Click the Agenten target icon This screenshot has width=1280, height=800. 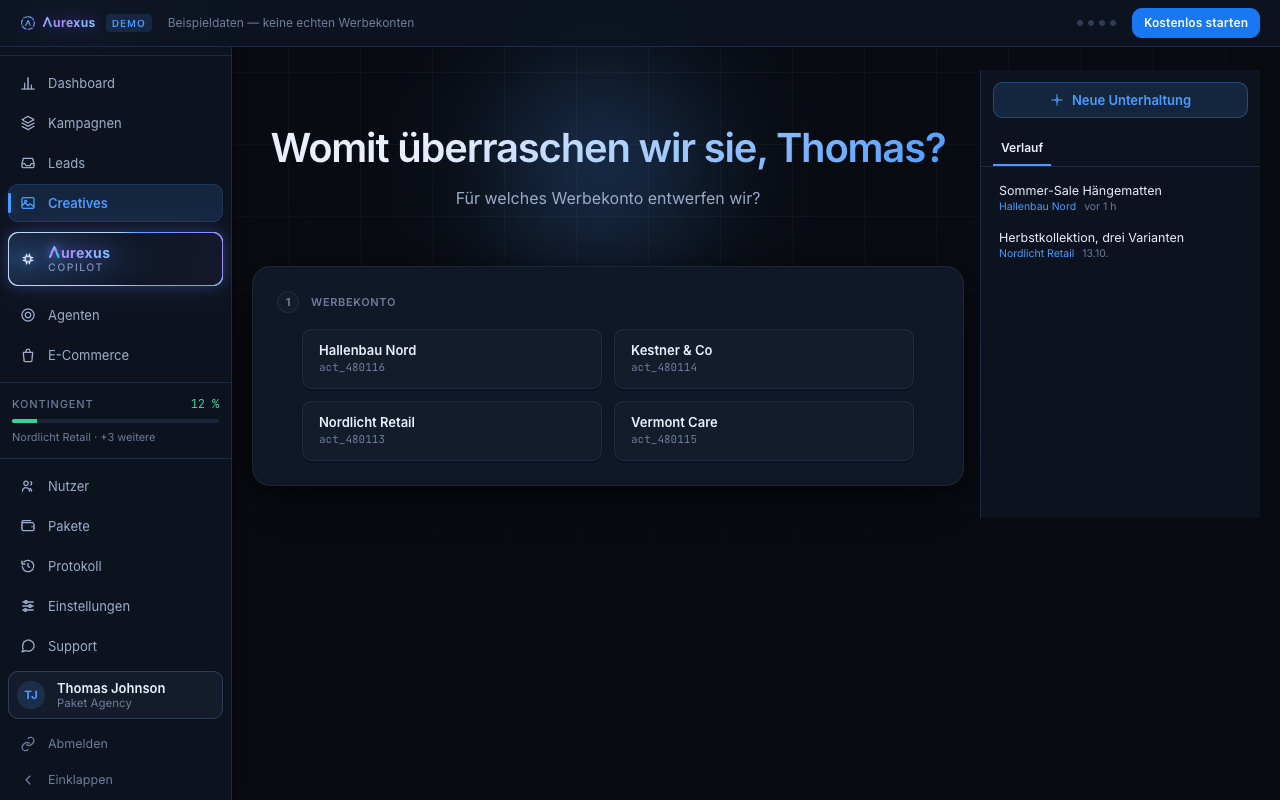click(28, 315)
